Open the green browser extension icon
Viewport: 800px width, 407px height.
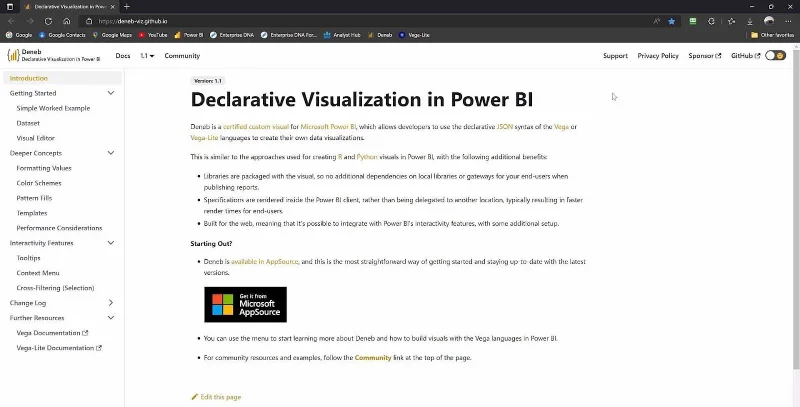[692, 21]
